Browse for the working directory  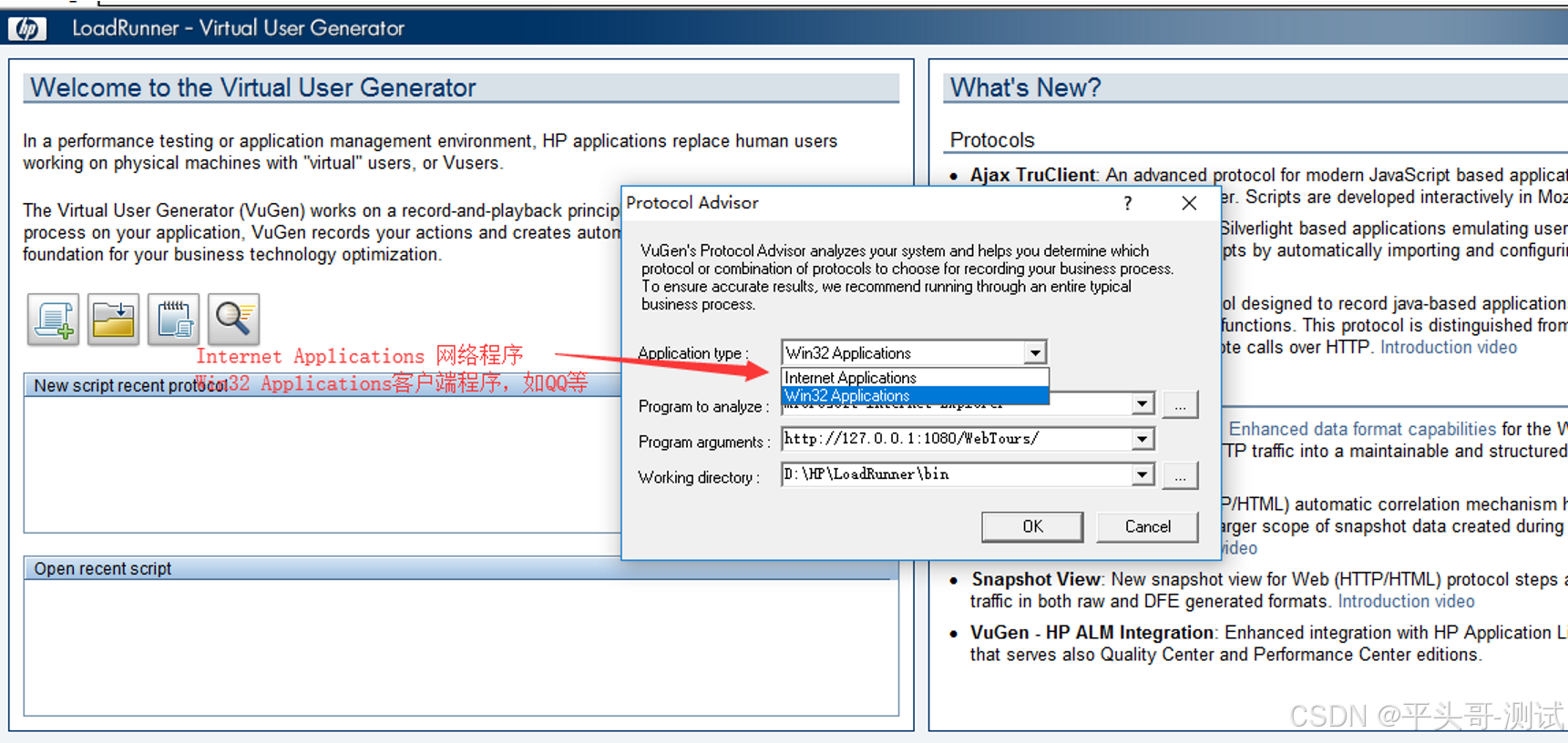pyautogui.click(x=1180, y=475)
